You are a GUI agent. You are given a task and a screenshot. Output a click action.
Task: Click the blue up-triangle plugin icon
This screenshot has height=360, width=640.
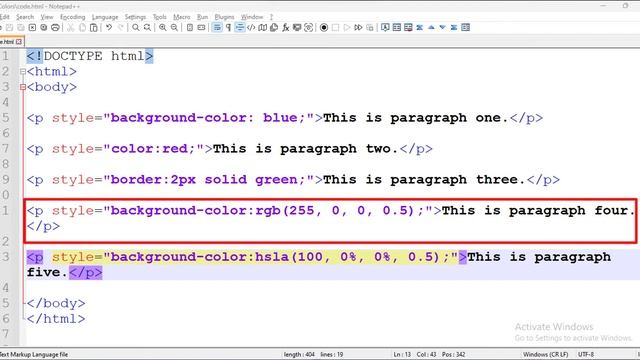click(431, 27)
